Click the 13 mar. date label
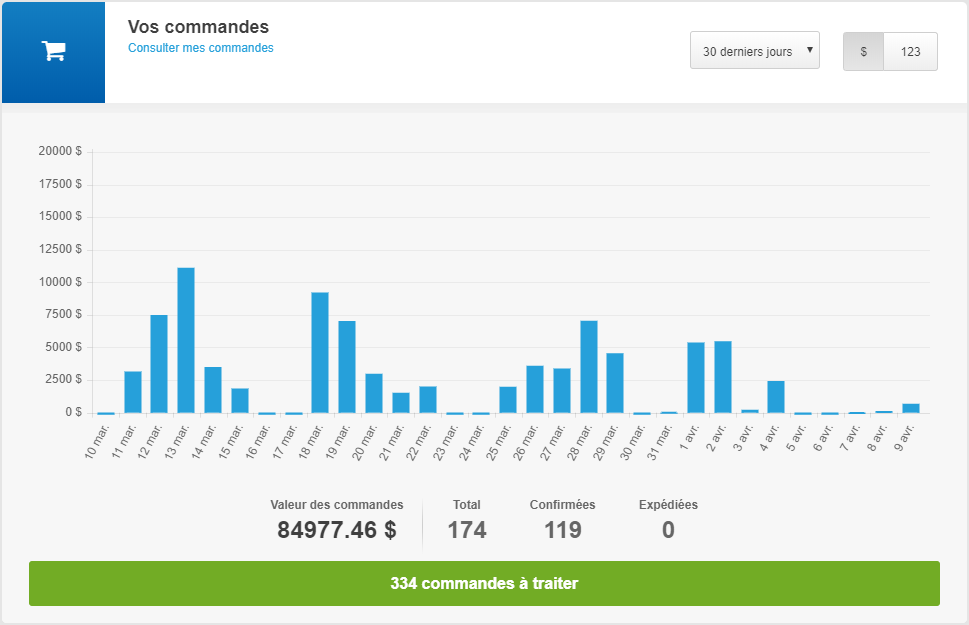The image size is (969, 625). point(176,441)
